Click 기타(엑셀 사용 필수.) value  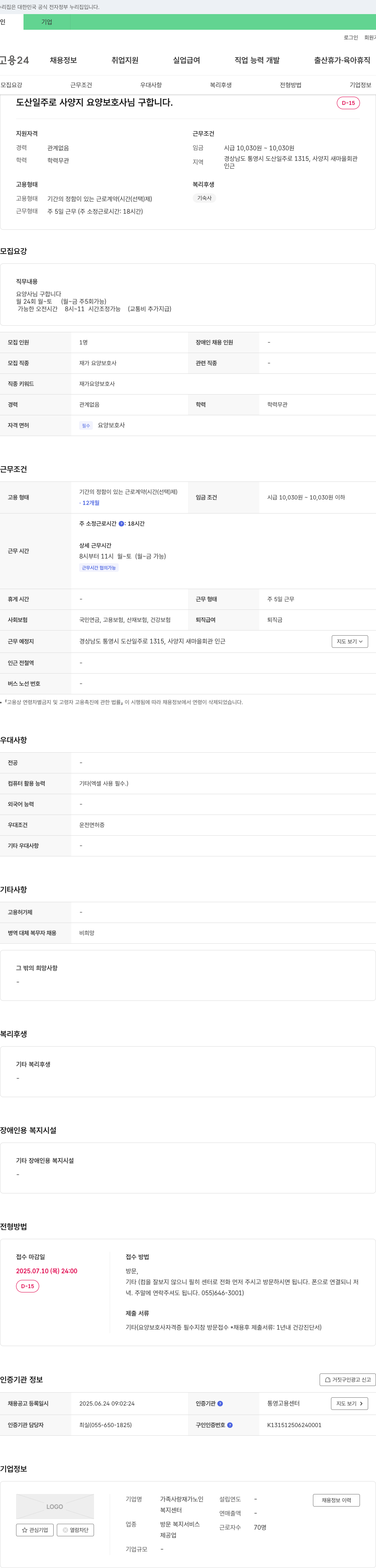[x=104, y=784]
